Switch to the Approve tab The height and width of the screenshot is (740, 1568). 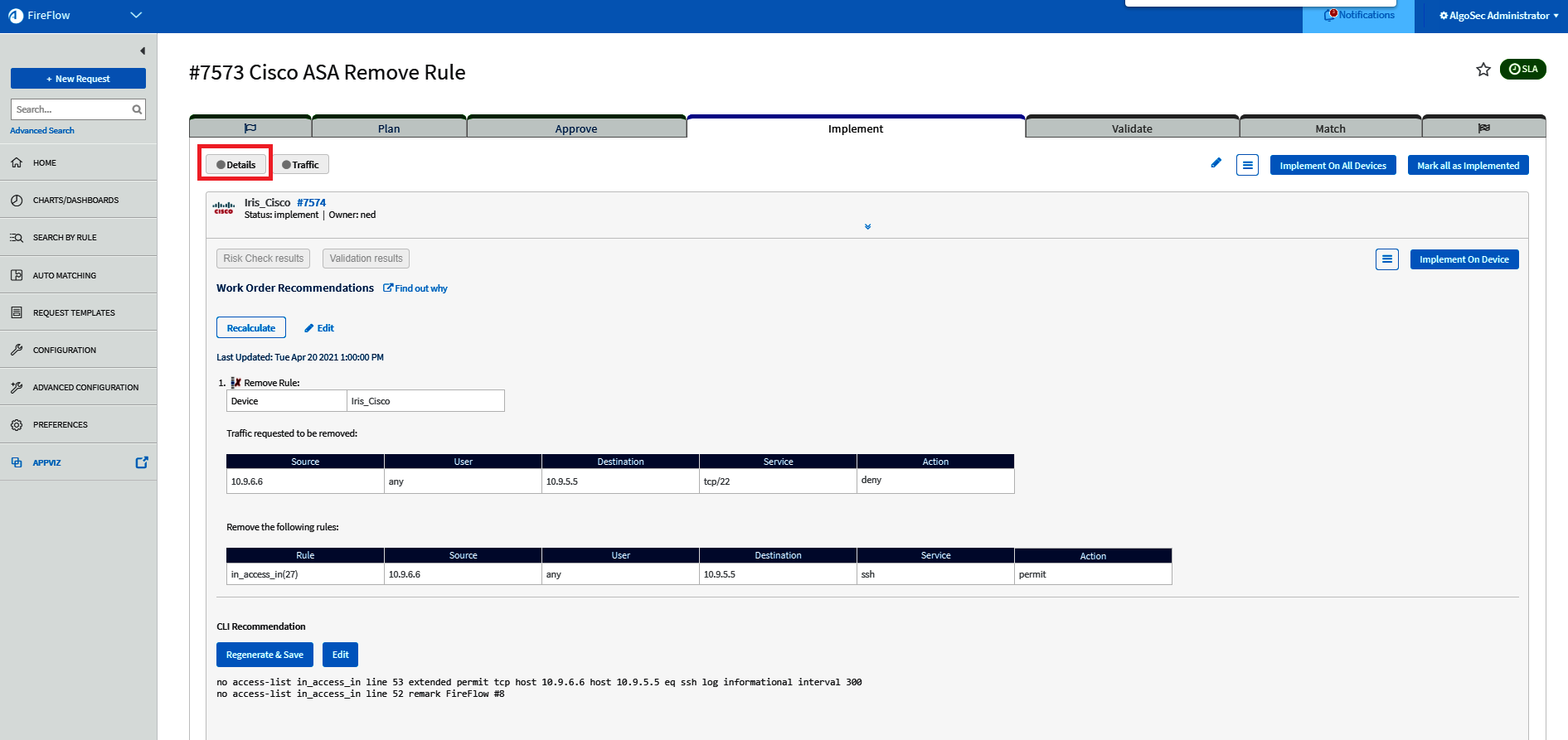click(x=576, y=128)
